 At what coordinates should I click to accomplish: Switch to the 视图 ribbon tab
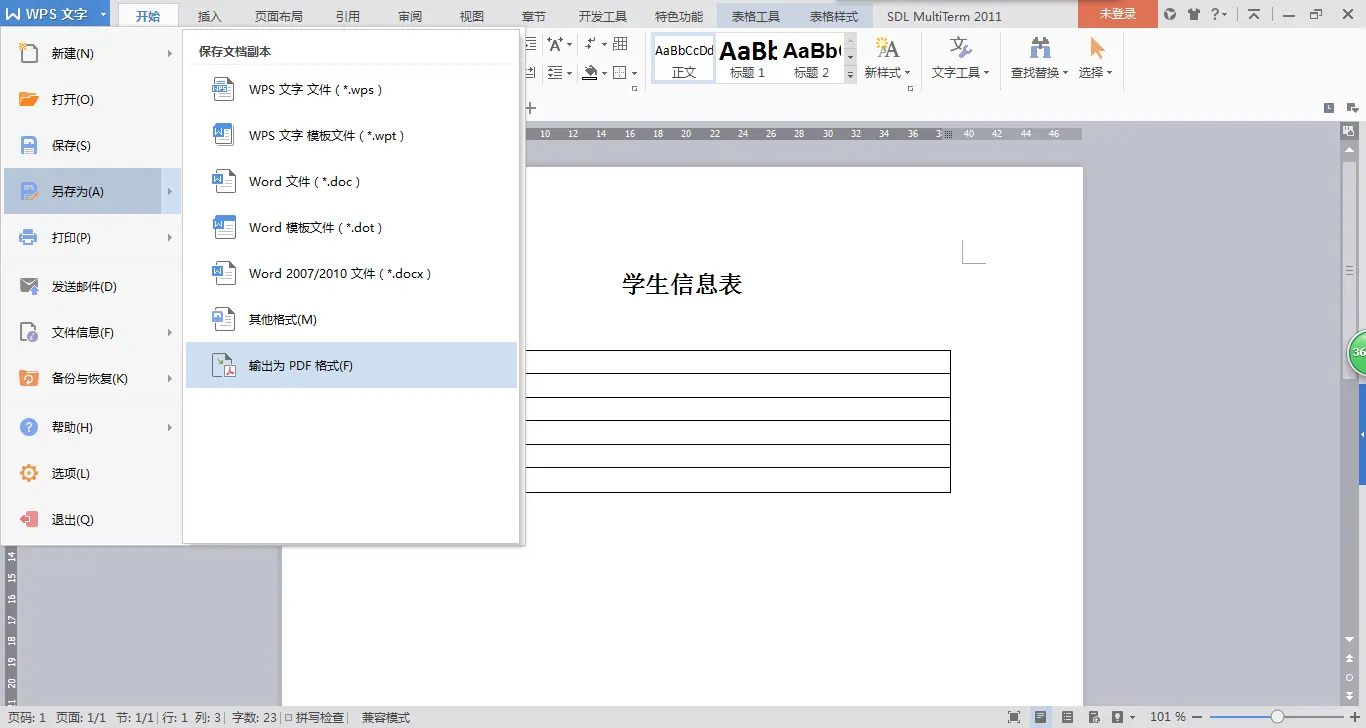pyautogui.click(x=472, y=16)
